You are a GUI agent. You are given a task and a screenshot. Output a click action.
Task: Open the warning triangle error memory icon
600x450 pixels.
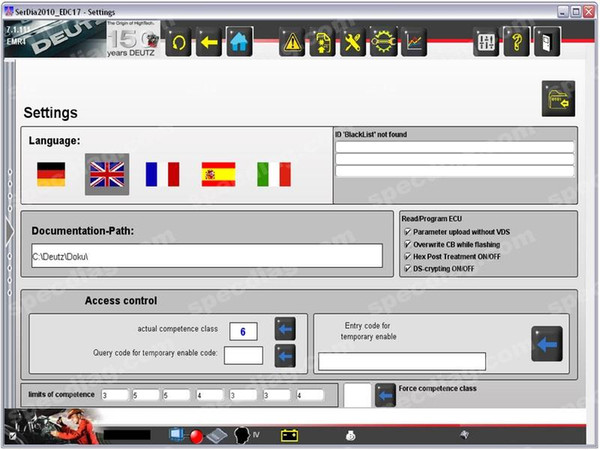point(292,42)
